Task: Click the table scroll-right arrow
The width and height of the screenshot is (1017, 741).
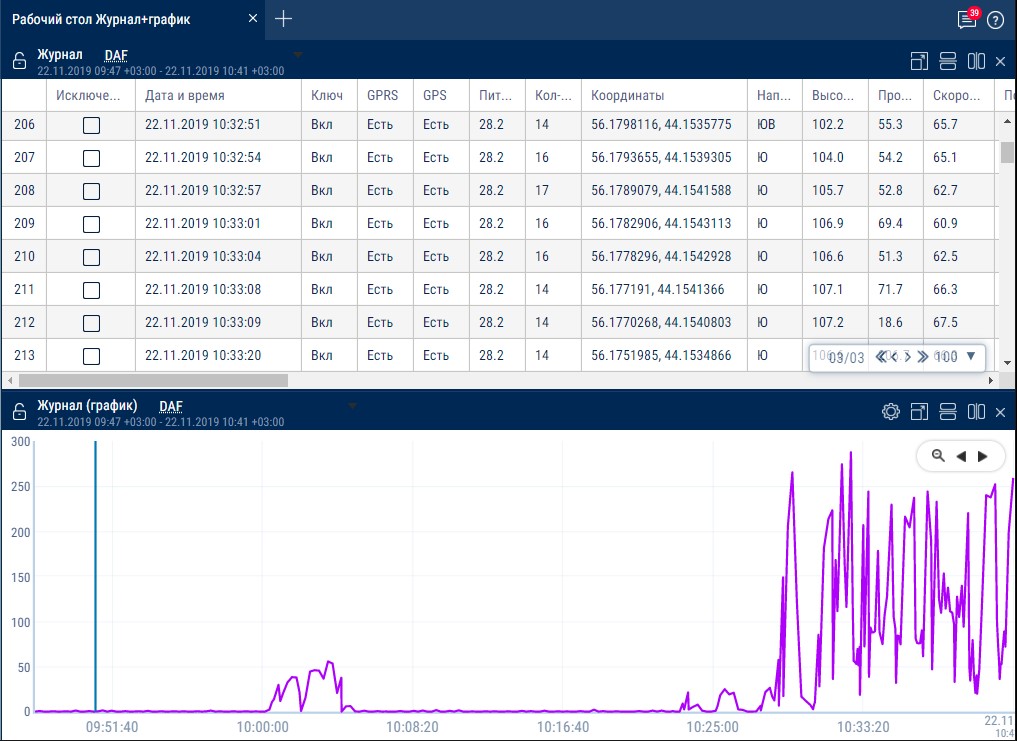Action: tap(990, 380)
